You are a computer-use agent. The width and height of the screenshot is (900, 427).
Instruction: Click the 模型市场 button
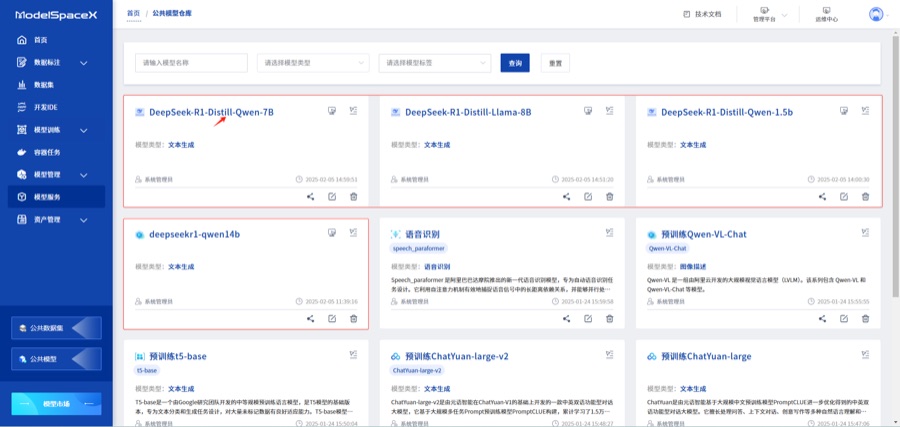56,404
